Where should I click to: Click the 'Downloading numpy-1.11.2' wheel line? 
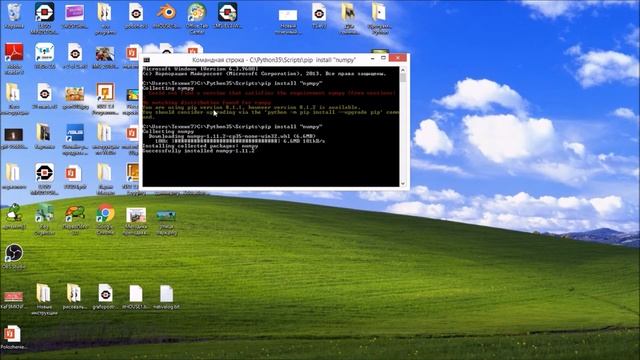[x=232, y=136]
